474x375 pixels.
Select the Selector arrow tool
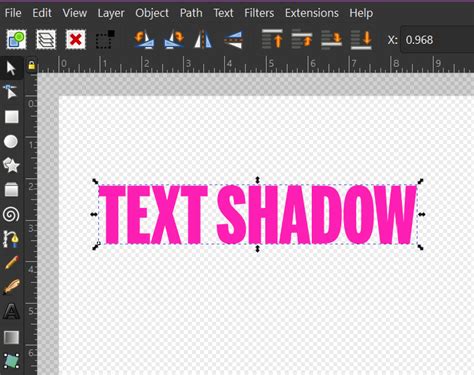11,68
